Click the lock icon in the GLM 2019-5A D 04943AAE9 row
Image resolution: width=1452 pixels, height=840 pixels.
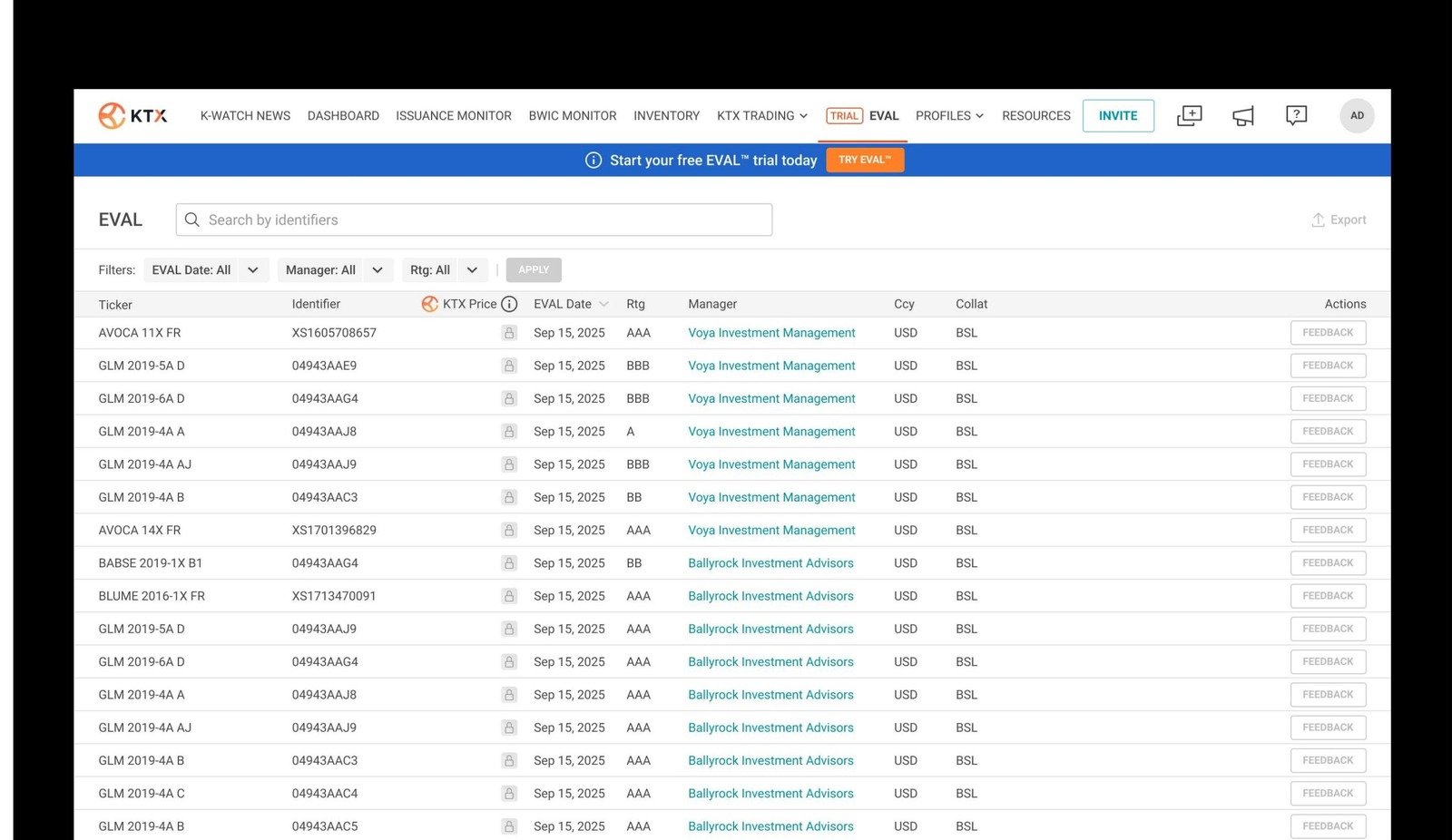pos(509,366)
